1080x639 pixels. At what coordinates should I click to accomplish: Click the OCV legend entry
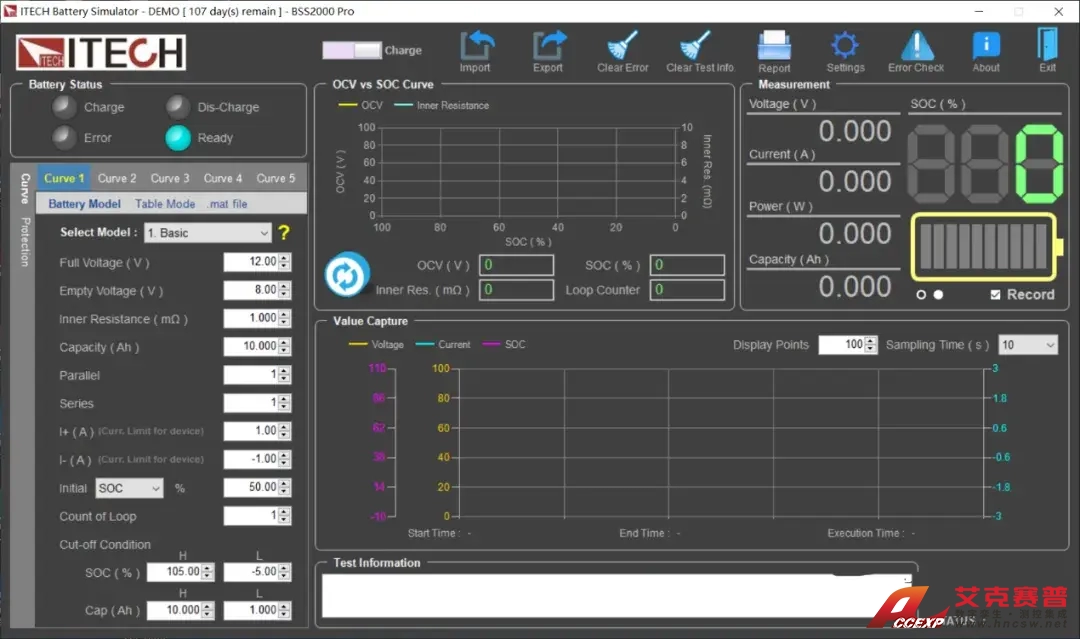click(x=361, y=105)
